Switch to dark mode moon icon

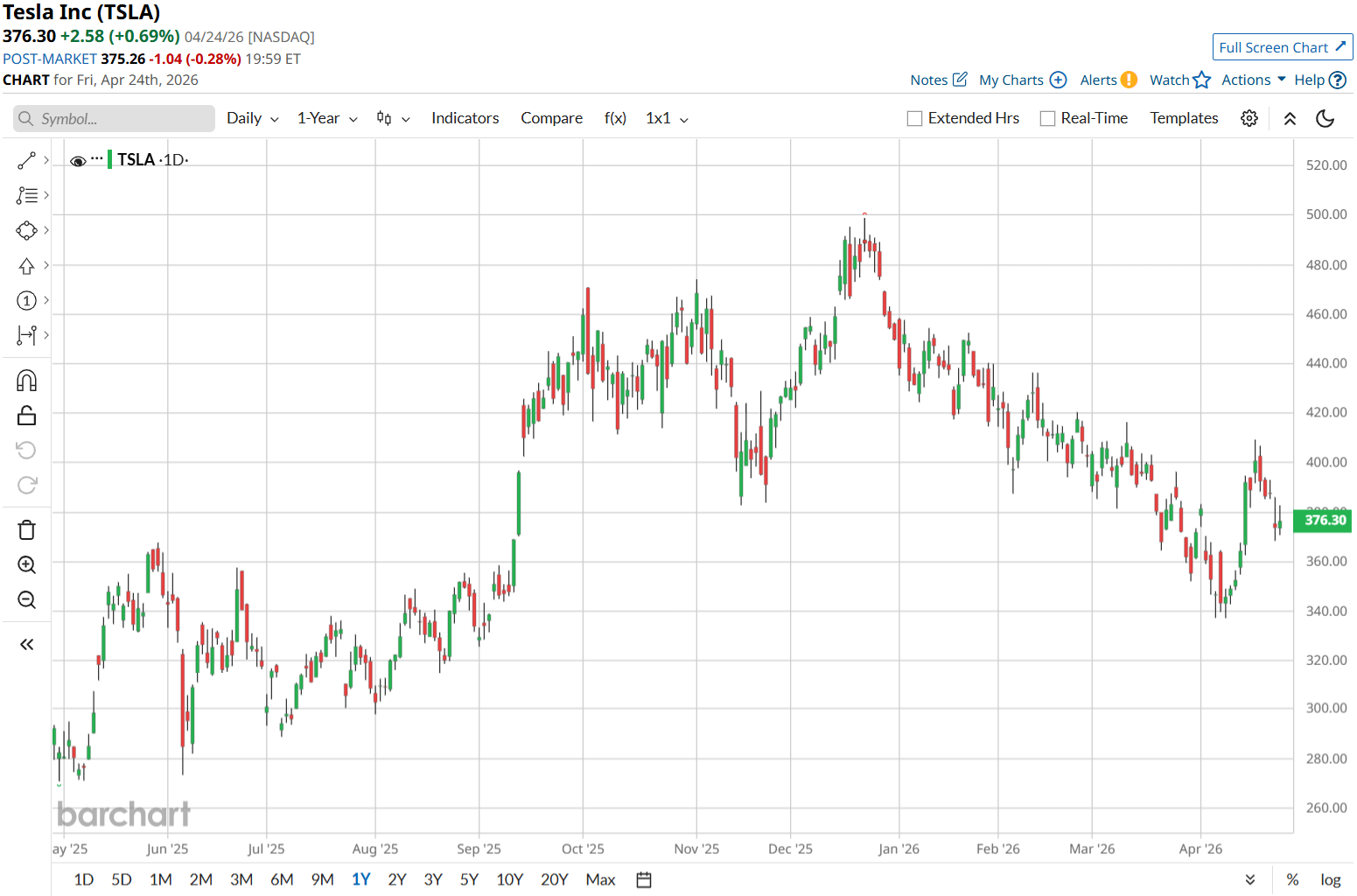[1325, 118]
